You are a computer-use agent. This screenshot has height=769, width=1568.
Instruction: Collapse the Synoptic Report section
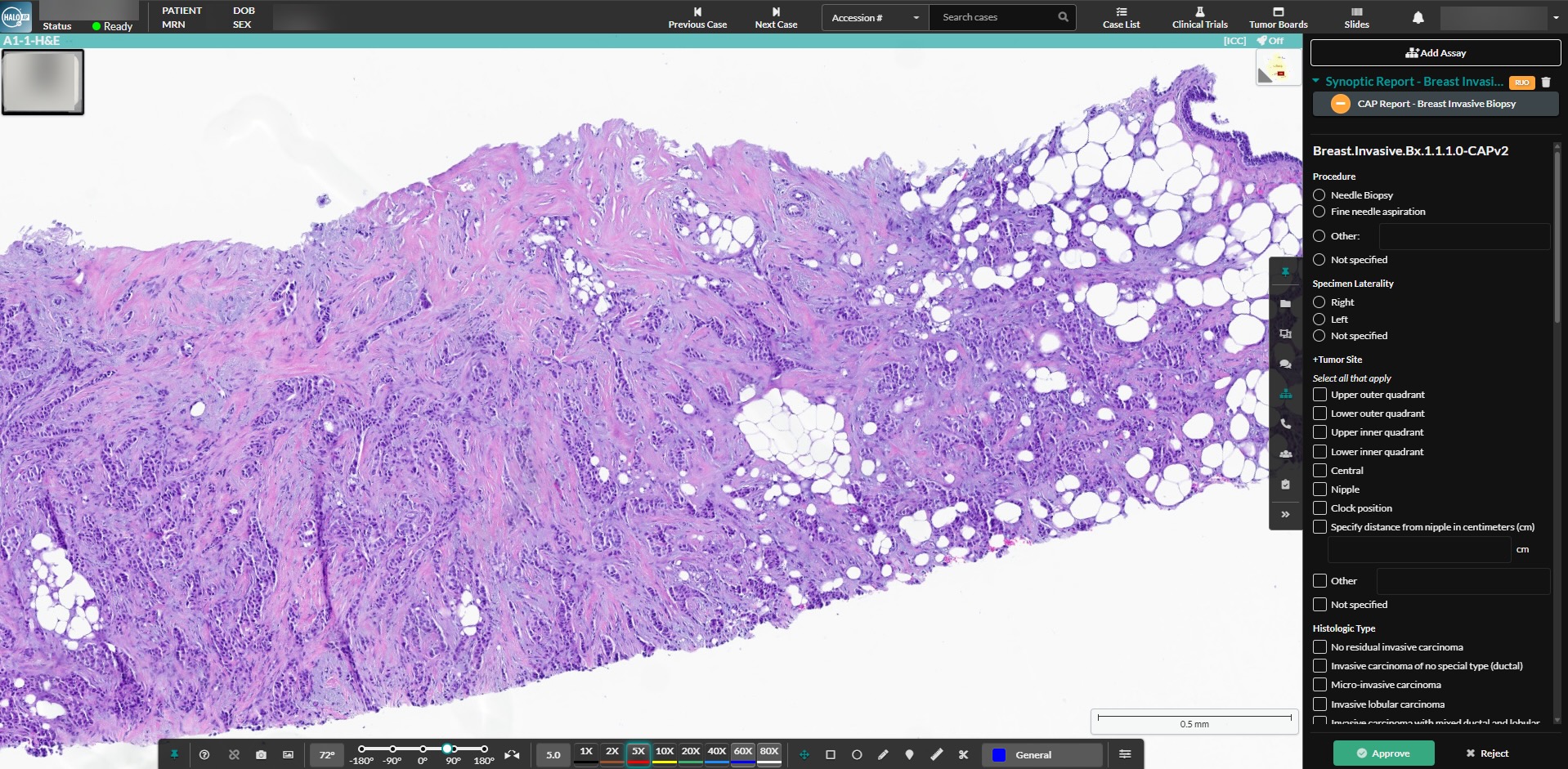[x=1315, y=81]
